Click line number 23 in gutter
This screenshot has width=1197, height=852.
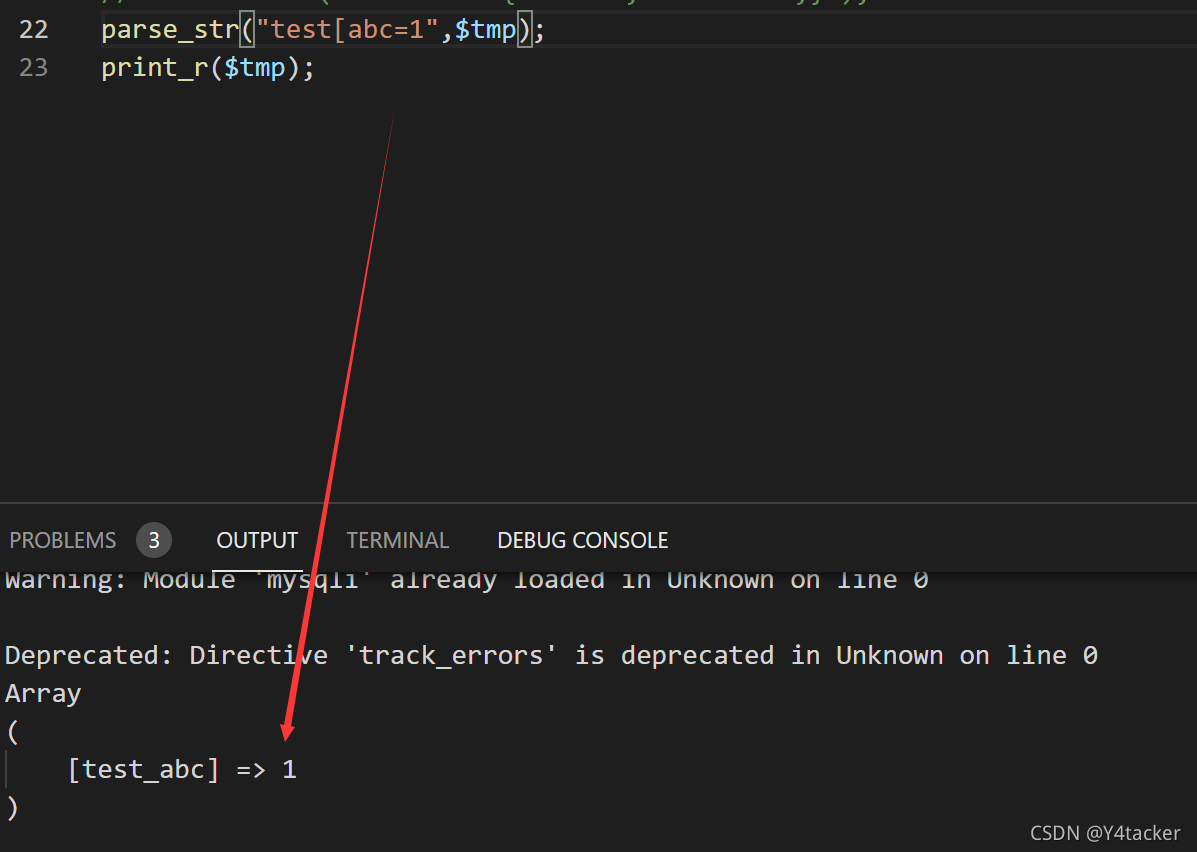(x=34, y=68)
